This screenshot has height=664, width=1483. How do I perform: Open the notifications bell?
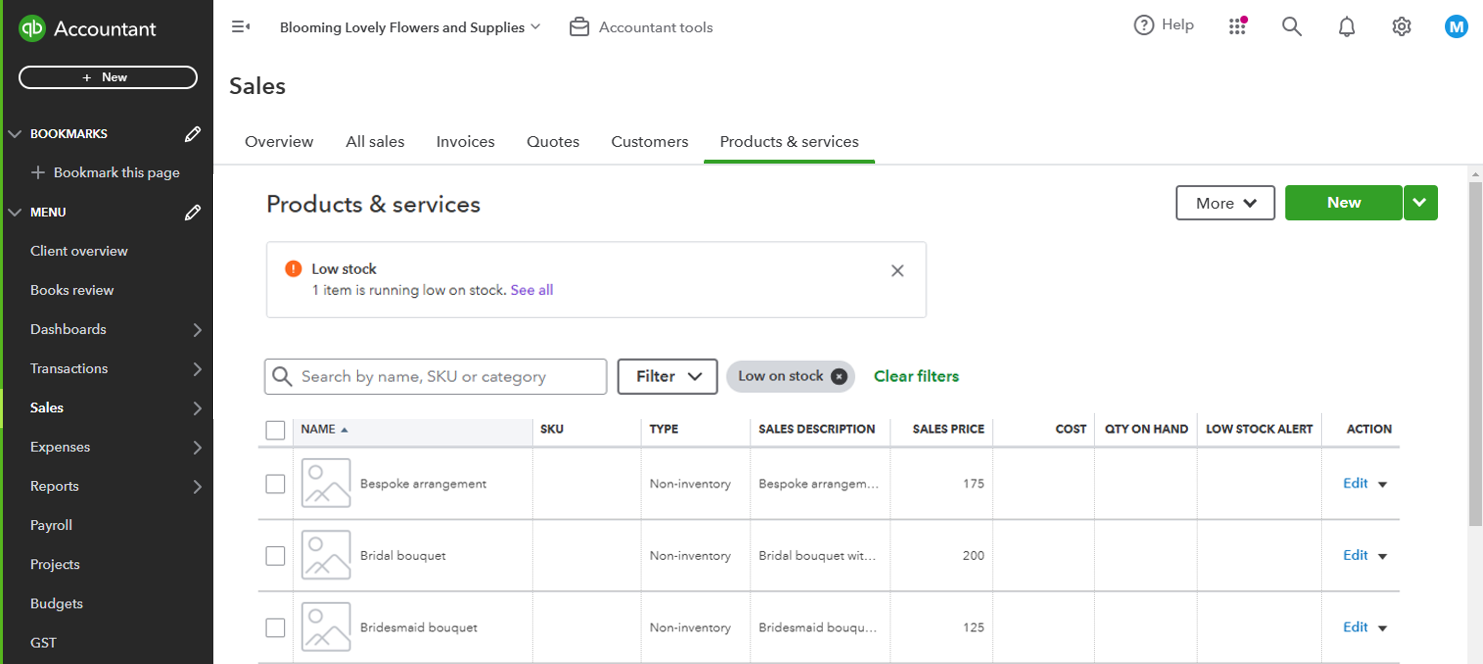(1347, 27)
